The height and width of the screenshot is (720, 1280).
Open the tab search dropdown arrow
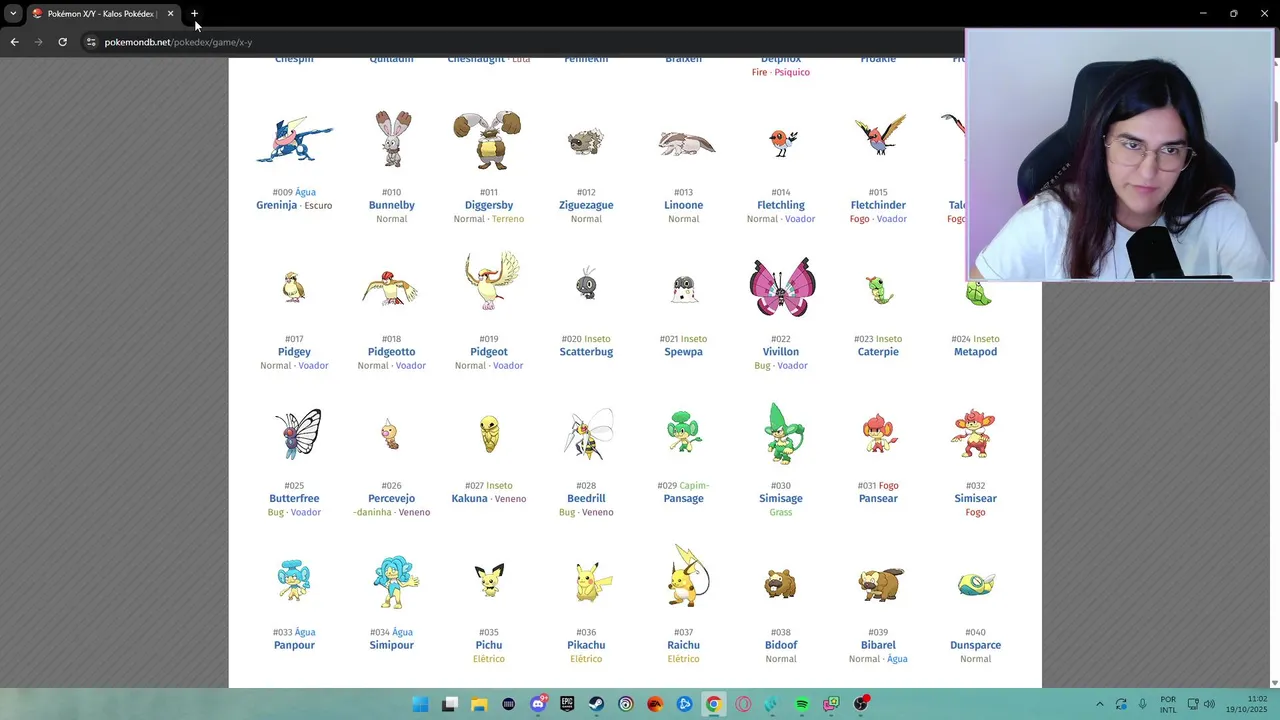(12, 14)
